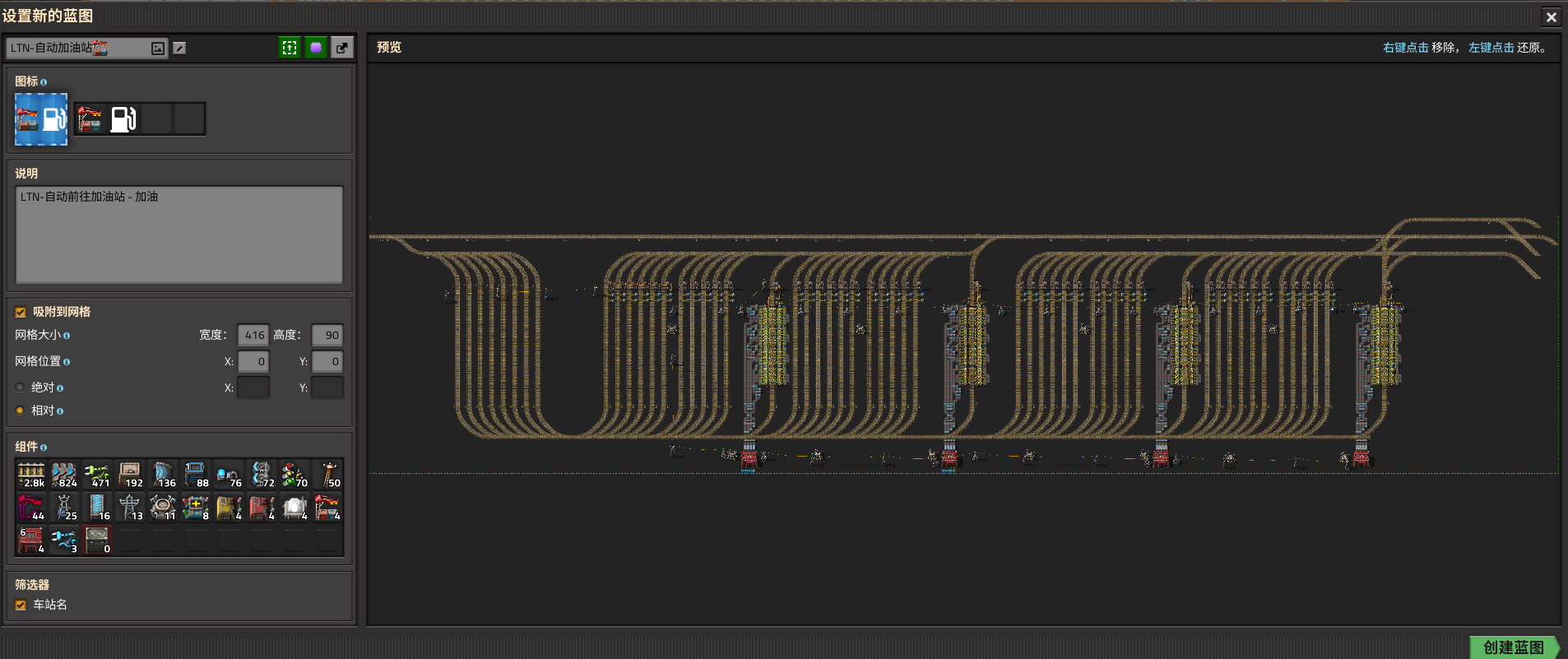Click the express belt component 824

(x=64, y=475)
